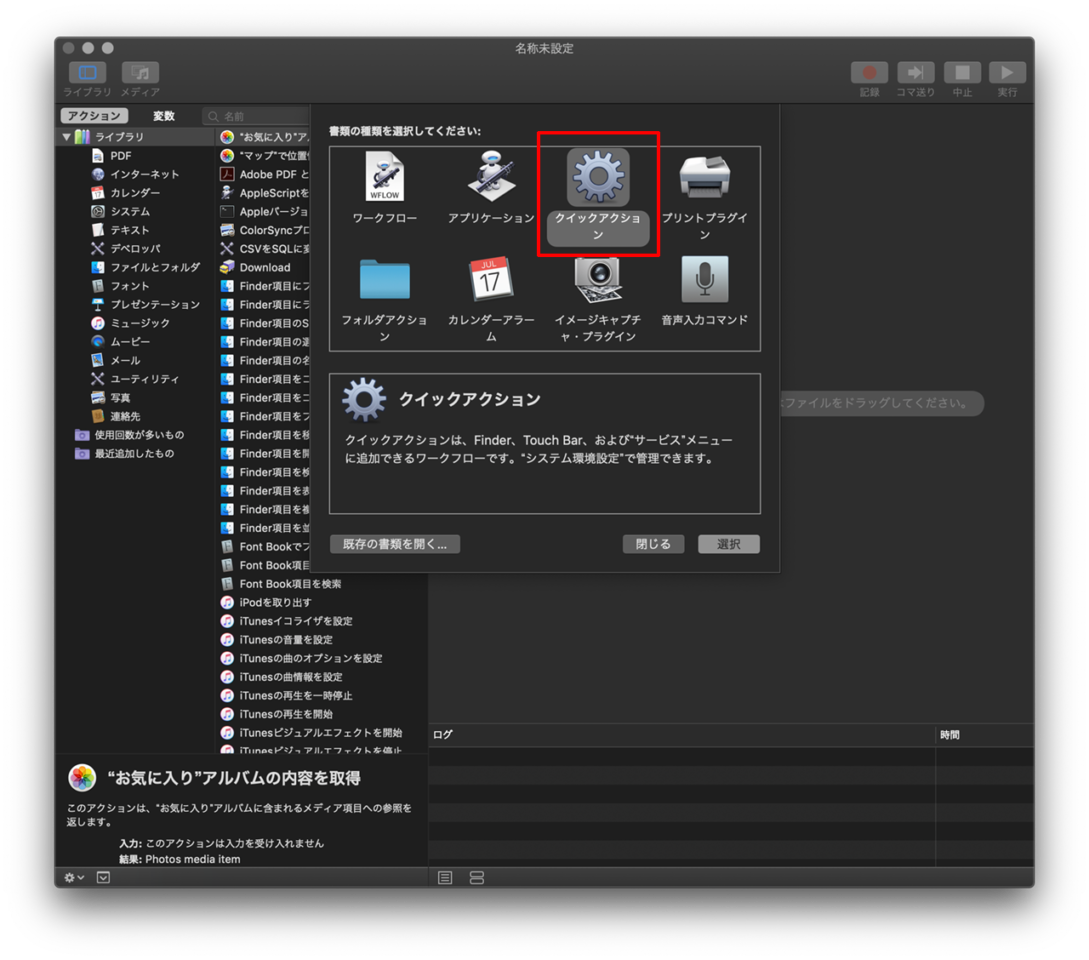Collapse the ライブラリ disclosure triangle

pos(67,137)
